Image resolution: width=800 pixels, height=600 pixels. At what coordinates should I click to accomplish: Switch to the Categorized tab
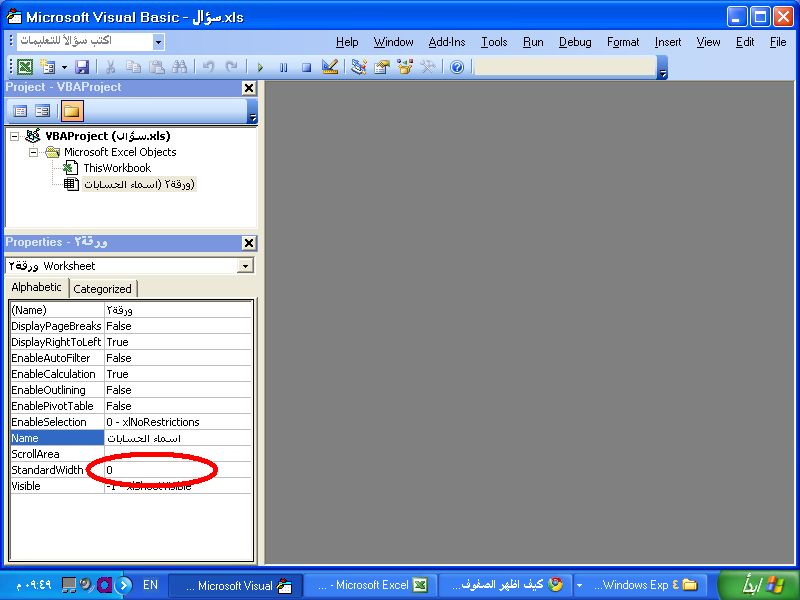pos(103,289)
